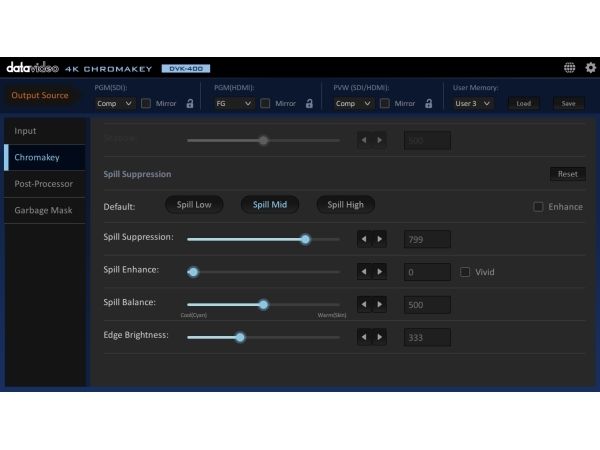Open the PGM(HDMI) FG dropdown
This screenshot has width=600, height=450.
[x=234, y=103]
